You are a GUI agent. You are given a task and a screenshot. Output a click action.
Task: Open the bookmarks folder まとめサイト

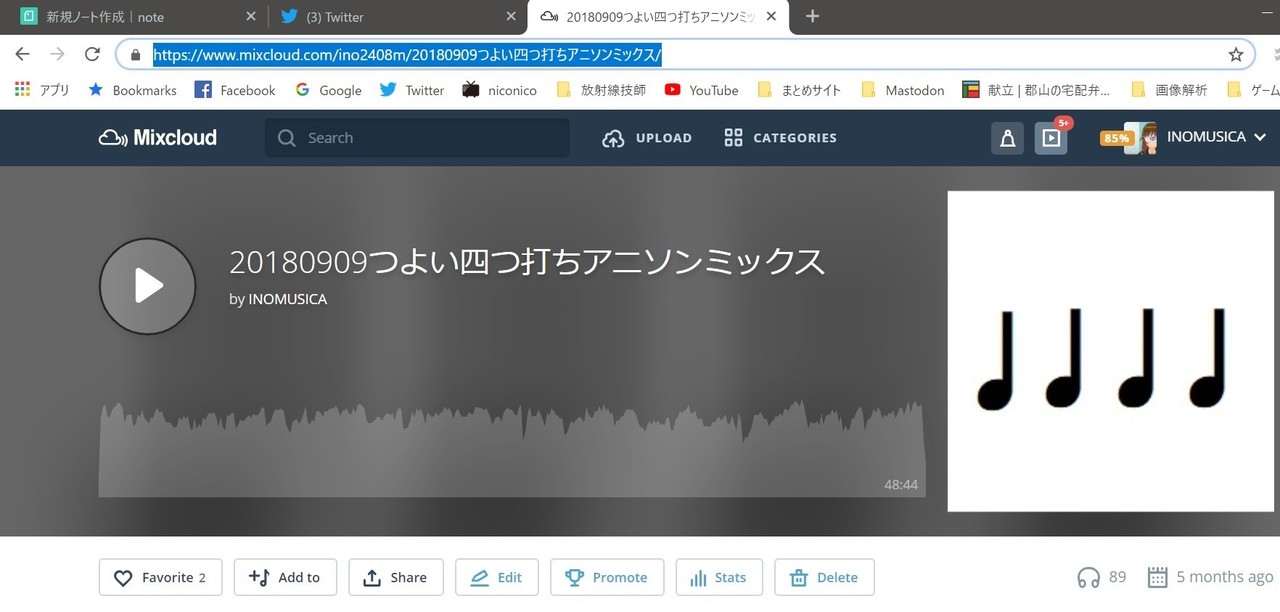click(812, 90)
